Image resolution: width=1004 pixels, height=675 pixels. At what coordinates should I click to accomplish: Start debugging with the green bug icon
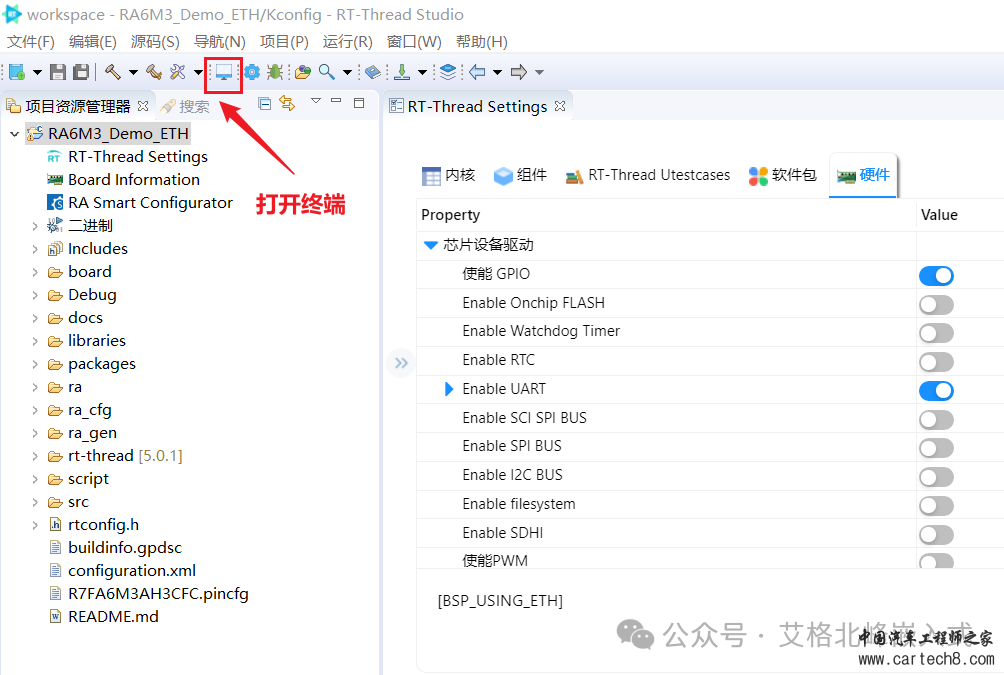pos(275,72)
